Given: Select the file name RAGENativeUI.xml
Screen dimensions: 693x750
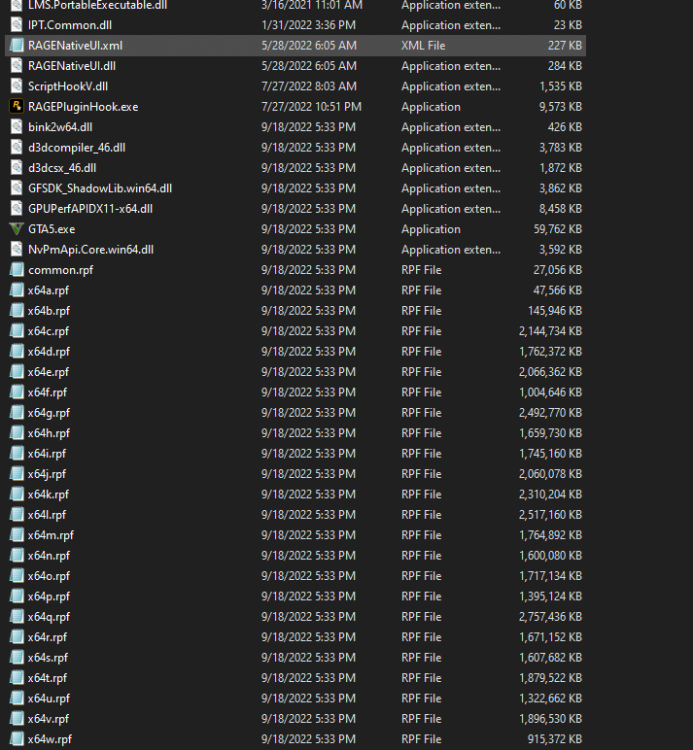Looking at the screenshot, I should (x=75, y=45).
